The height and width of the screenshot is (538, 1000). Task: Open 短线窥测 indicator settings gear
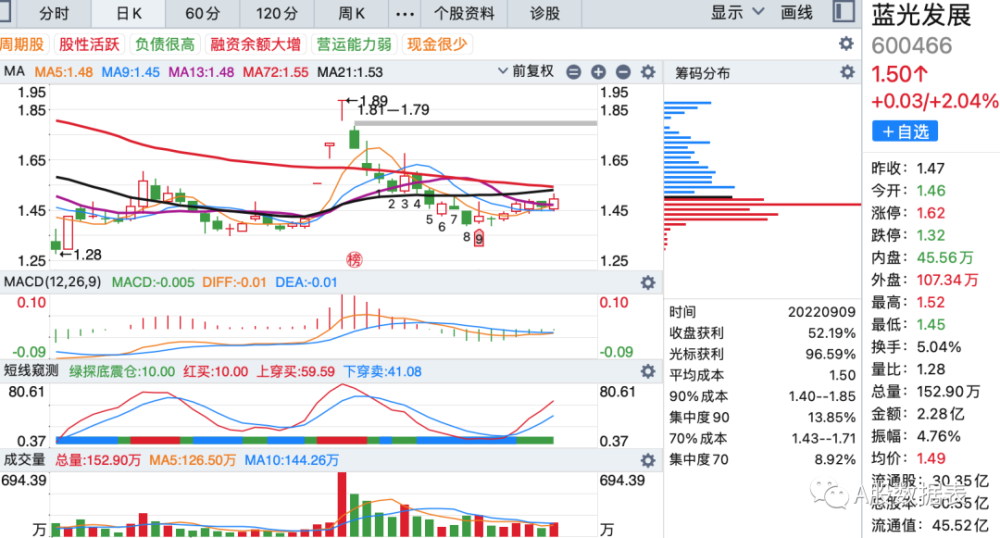(x=648, y=371)
